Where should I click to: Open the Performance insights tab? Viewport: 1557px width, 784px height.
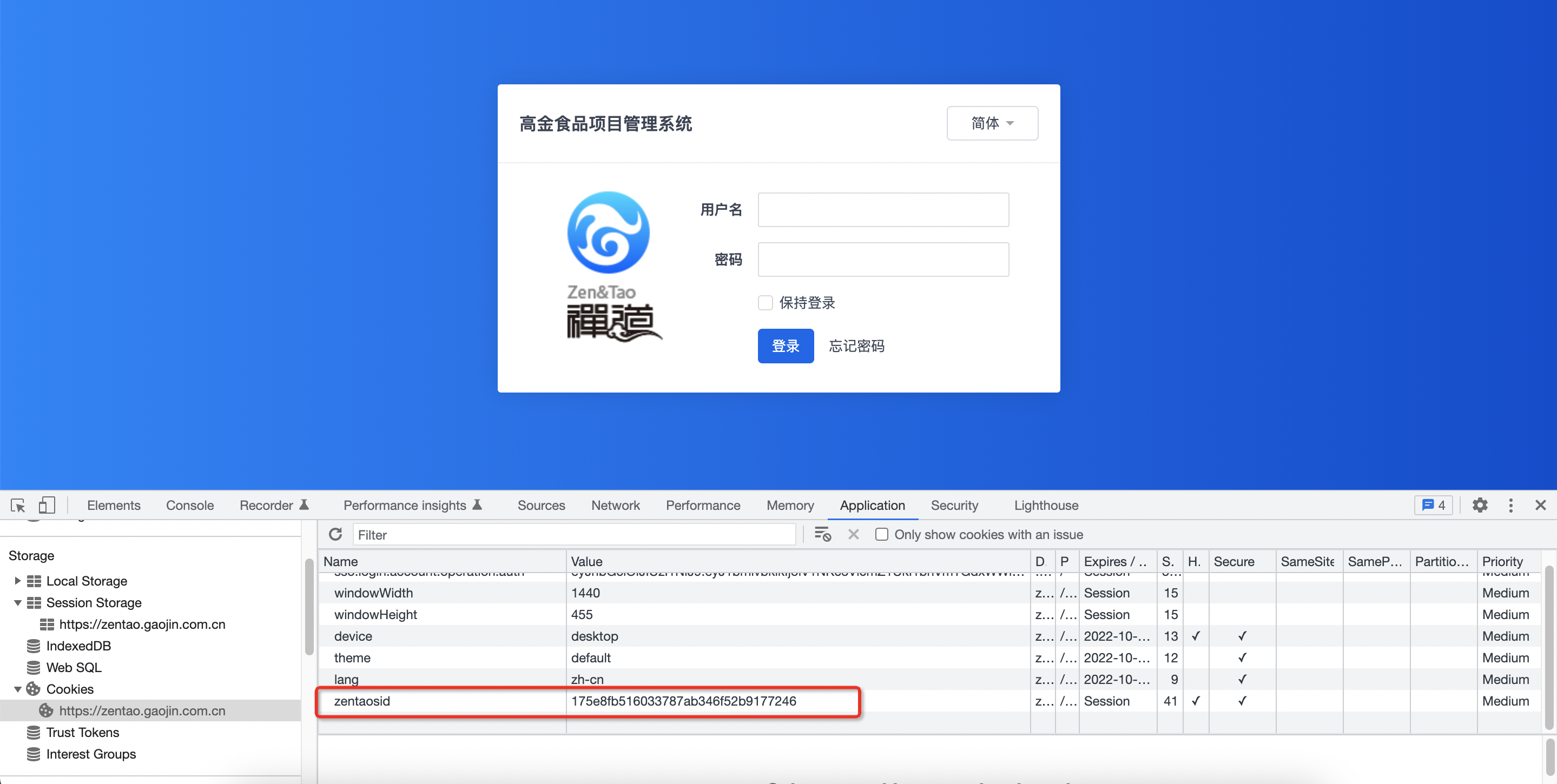[413, 505]
